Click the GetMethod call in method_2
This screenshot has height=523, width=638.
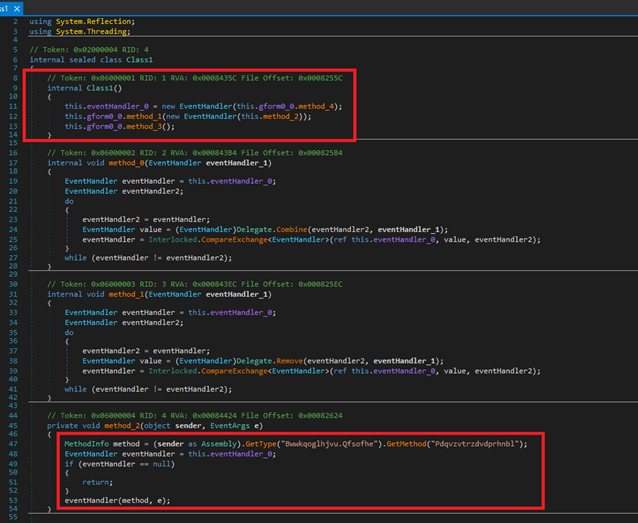[x=406, y=444]
